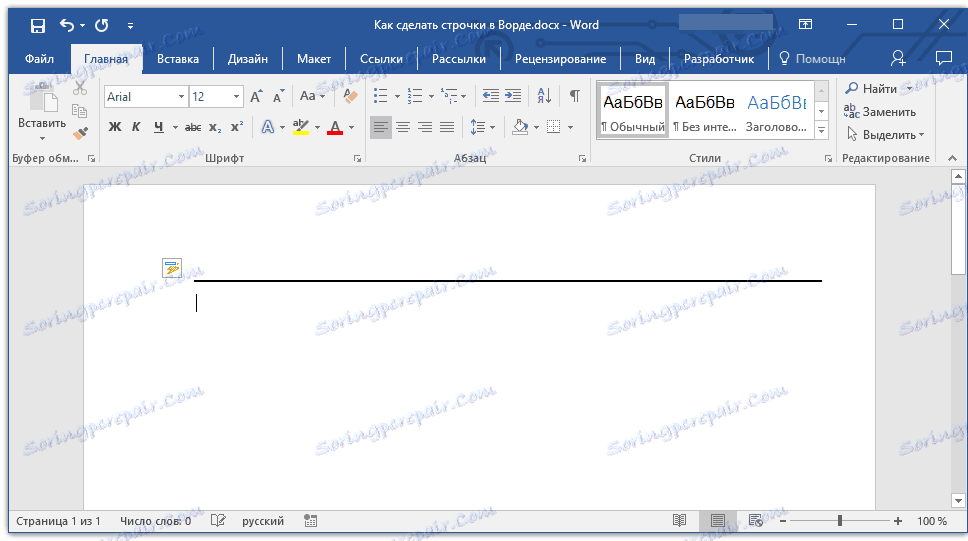968x541 pixels.
Task: Toggle paragraph marks ¶ display
Action: click(x=575, y=96)
